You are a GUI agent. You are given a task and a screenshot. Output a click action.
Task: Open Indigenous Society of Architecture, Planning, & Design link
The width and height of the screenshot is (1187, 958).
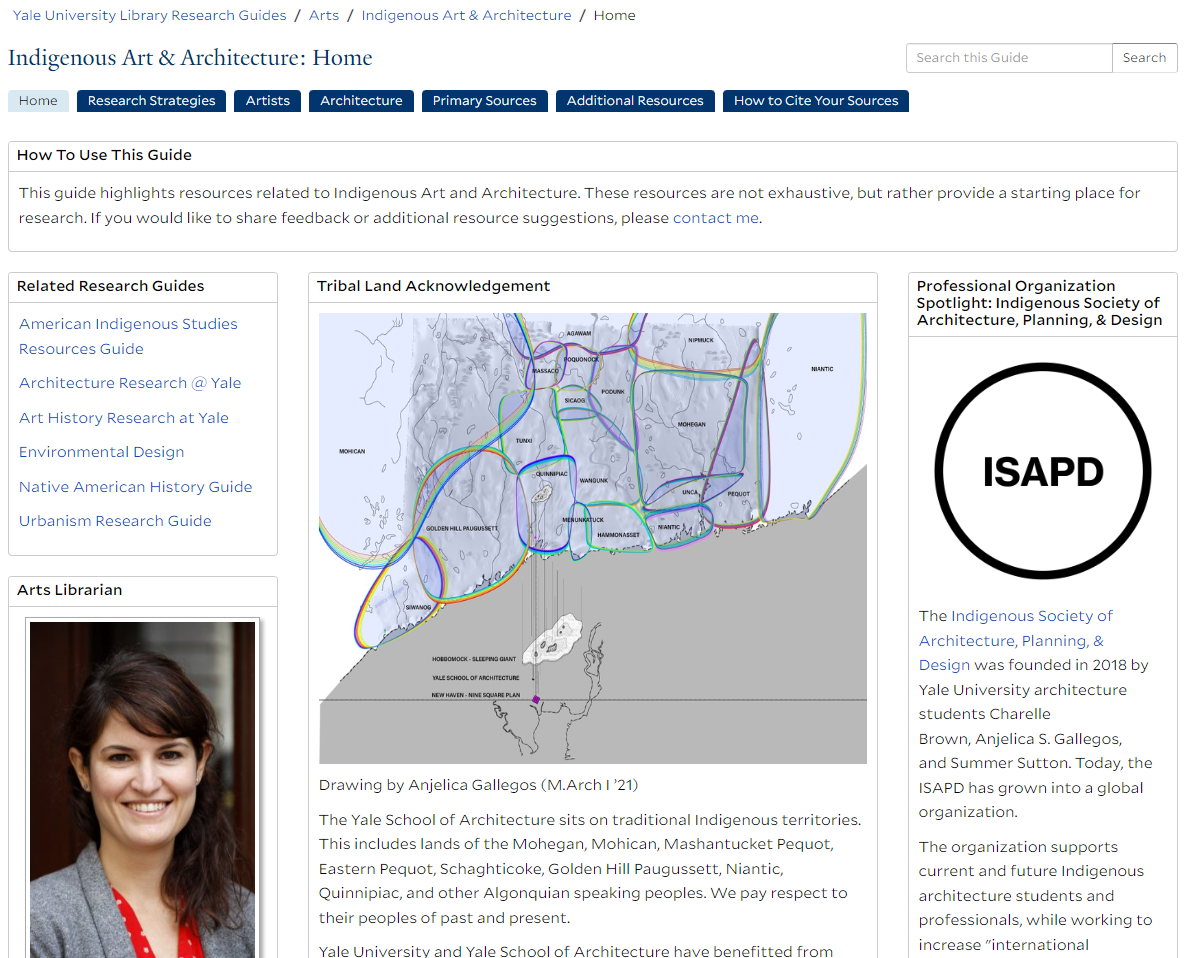coord(1015,641)
